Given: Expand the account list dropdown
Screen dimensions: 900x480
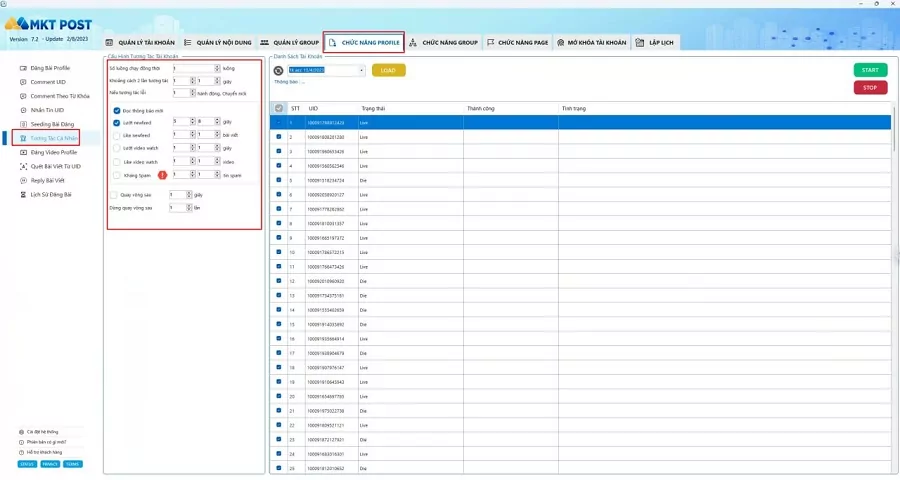Looking at the screenshot, I should point(362,71).
